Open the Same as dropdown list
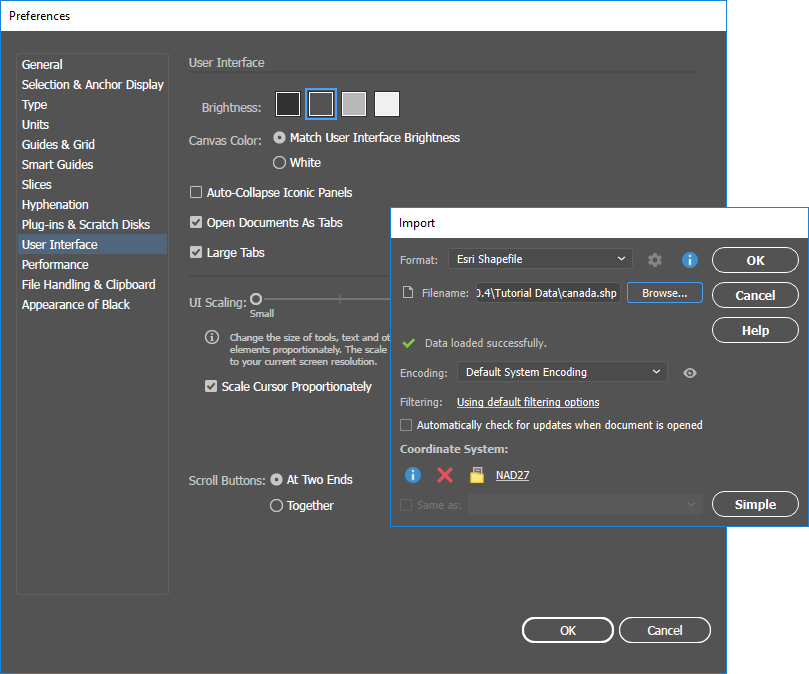The image size is (809, 674). click(x=585, y=504)
